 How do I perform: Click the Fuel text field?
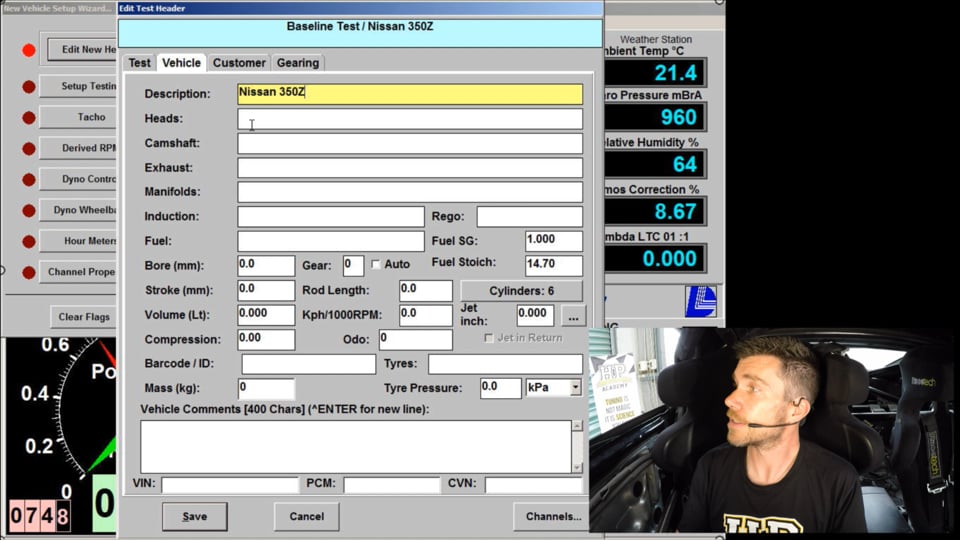[x=331, y=241]
